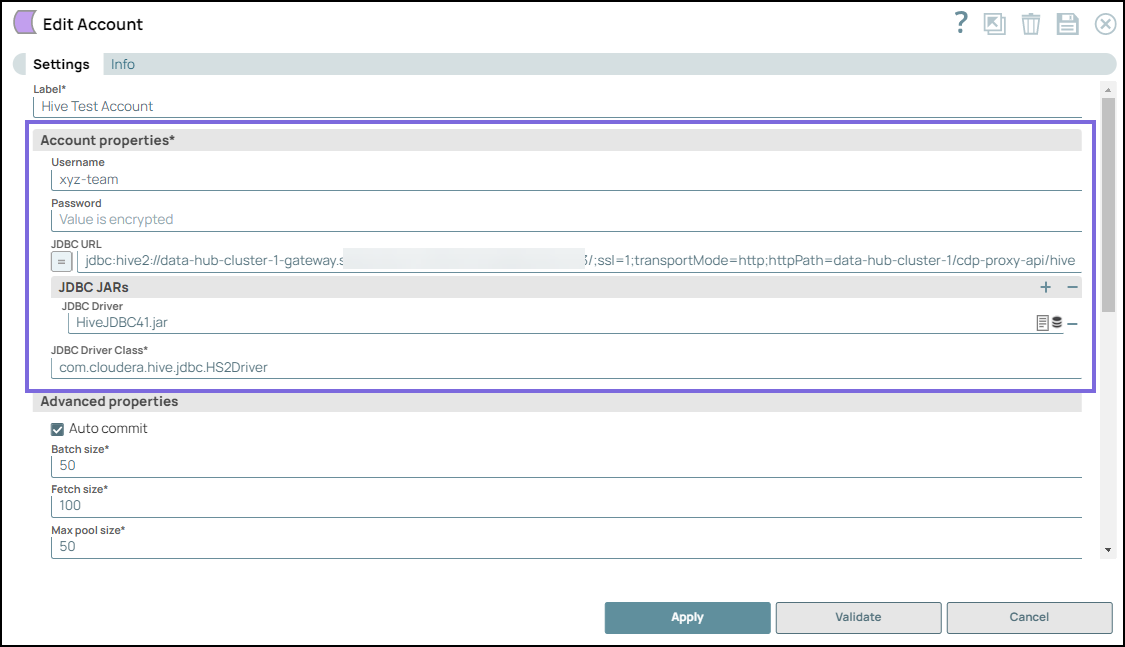Click the scrollbar down arrow
1125x647 pixels.
1108,550
